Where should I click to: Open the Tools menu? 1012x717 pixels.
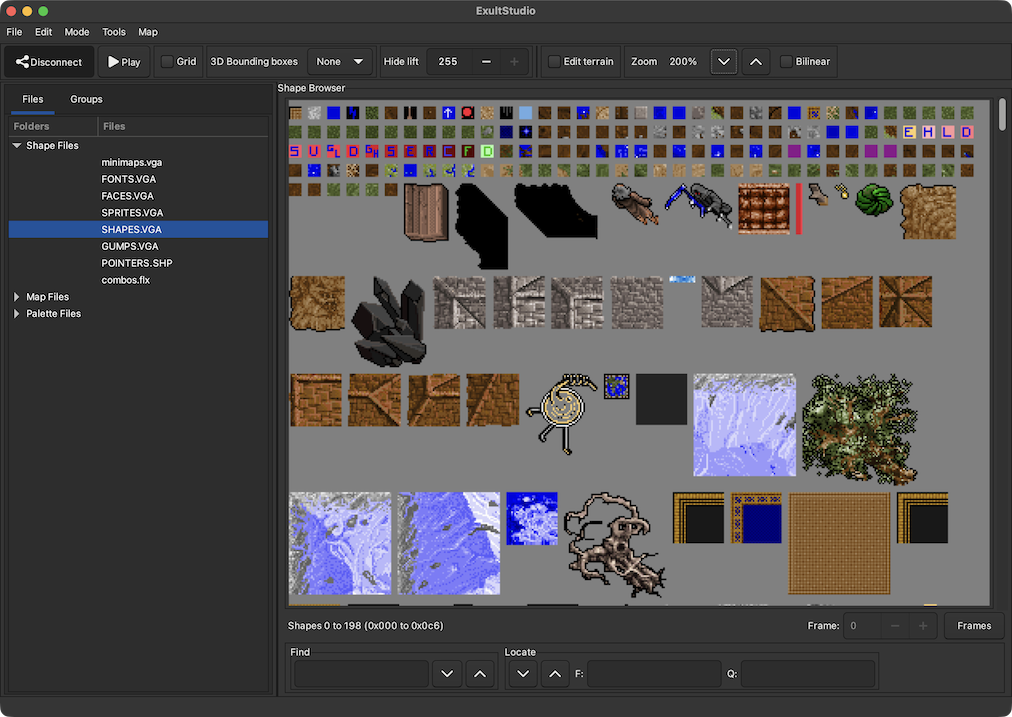[x=114, y=32]
